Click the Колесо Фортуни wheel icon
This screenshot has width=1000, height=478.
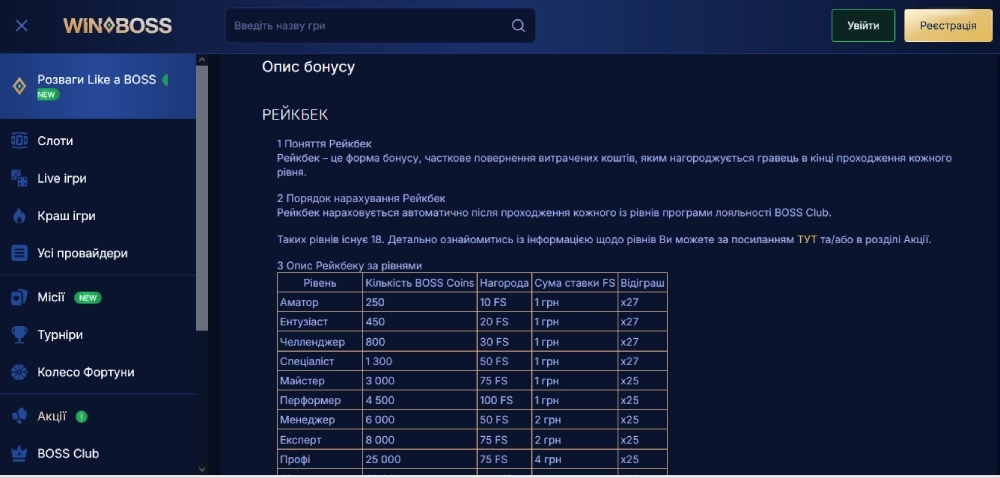point(19,372)
